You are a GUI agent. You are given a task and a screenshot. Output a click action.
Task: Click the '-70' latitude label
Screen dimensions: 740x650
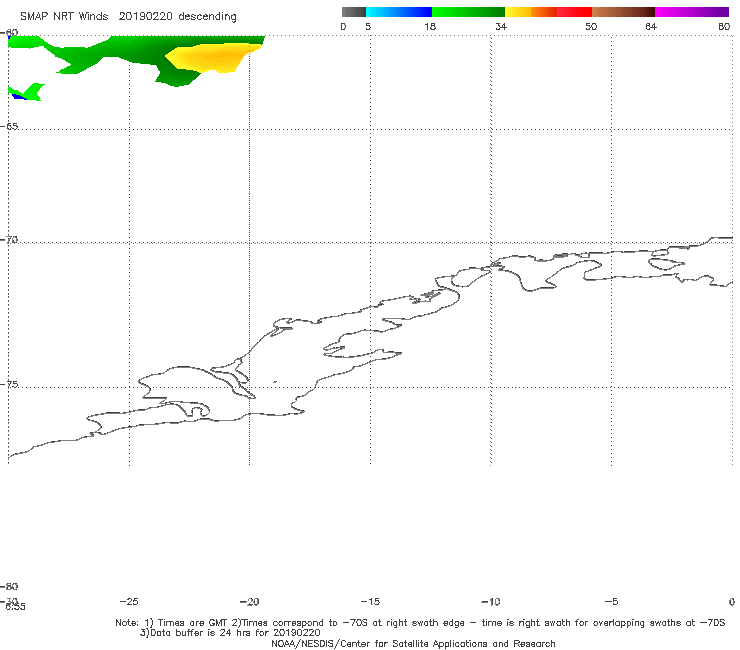pyautogui.click(x=9, y=240)
